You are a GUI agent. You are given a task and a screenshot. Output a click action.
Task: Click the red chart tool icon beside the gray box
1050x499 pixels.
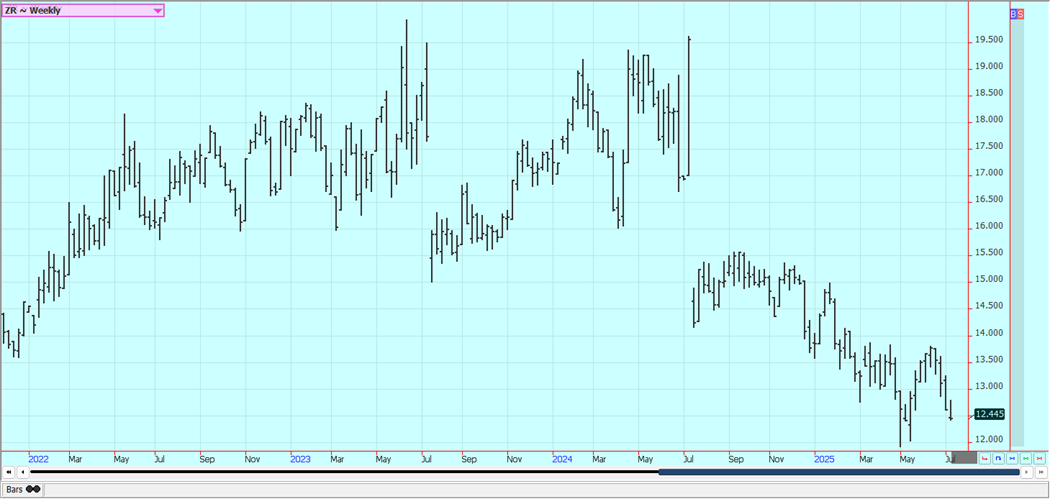click(x=984, y=458)
